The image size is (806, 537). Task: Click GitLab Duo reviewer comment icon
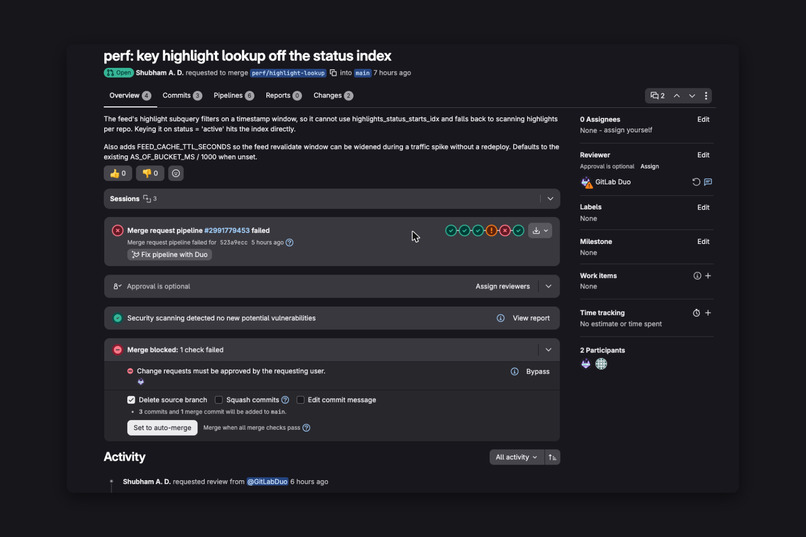708,182
